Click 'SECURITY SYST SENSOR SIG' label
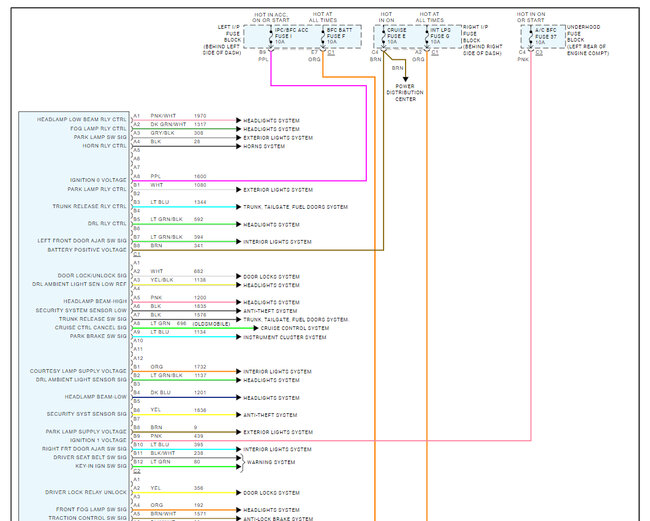Image resolution: width=650 pixels, height=521 pixels. (x=87, y=414)
